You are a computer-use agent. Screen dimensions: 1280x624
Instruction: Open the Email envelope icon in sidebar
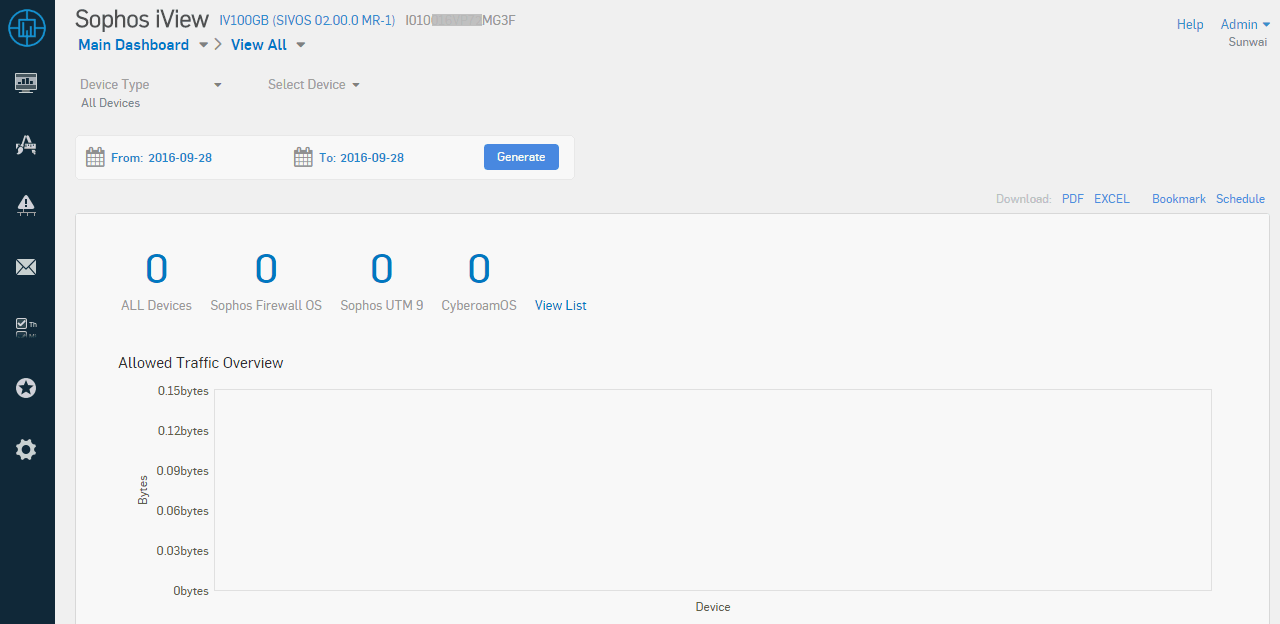click(26, 267)
